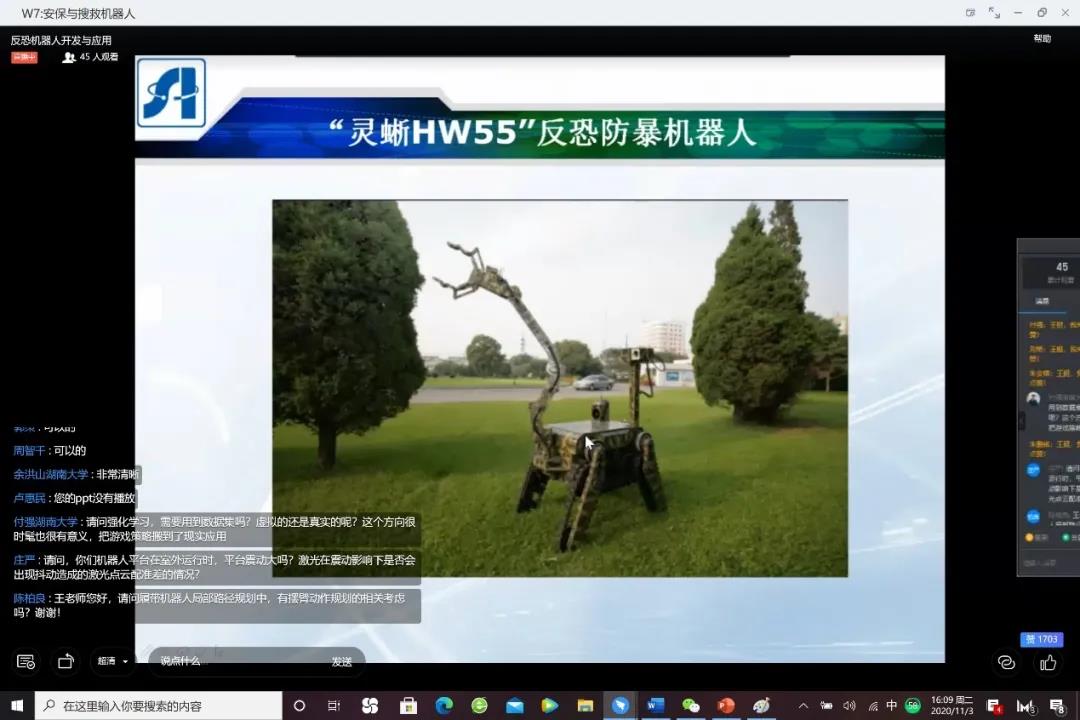Image resolution: width=1080 pixels, height=720 pixels.
Task: Open the chat notes icon at bottom left
Action: [x=26, y=661]
